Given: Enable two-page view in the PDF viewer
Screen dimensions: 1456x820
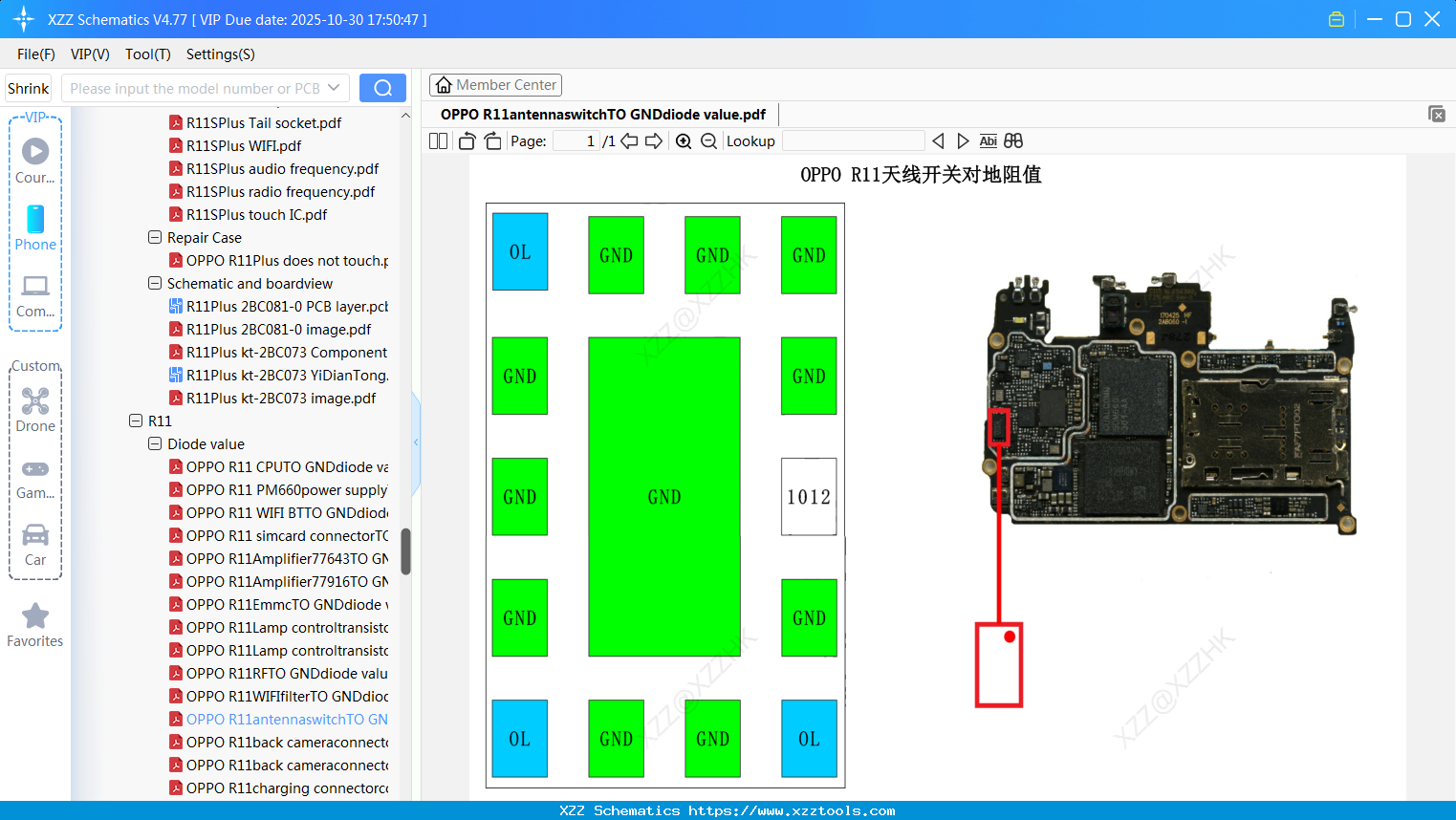Looking at the screenshot, I should pos(438,140).
